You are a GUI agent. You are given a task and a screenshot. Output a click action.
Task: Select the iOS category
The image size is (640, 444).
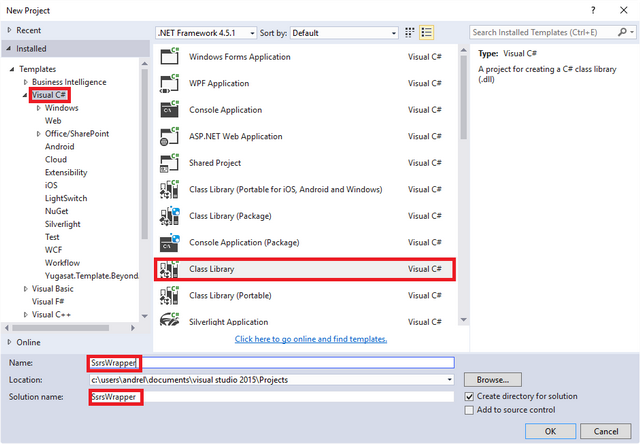51,185
